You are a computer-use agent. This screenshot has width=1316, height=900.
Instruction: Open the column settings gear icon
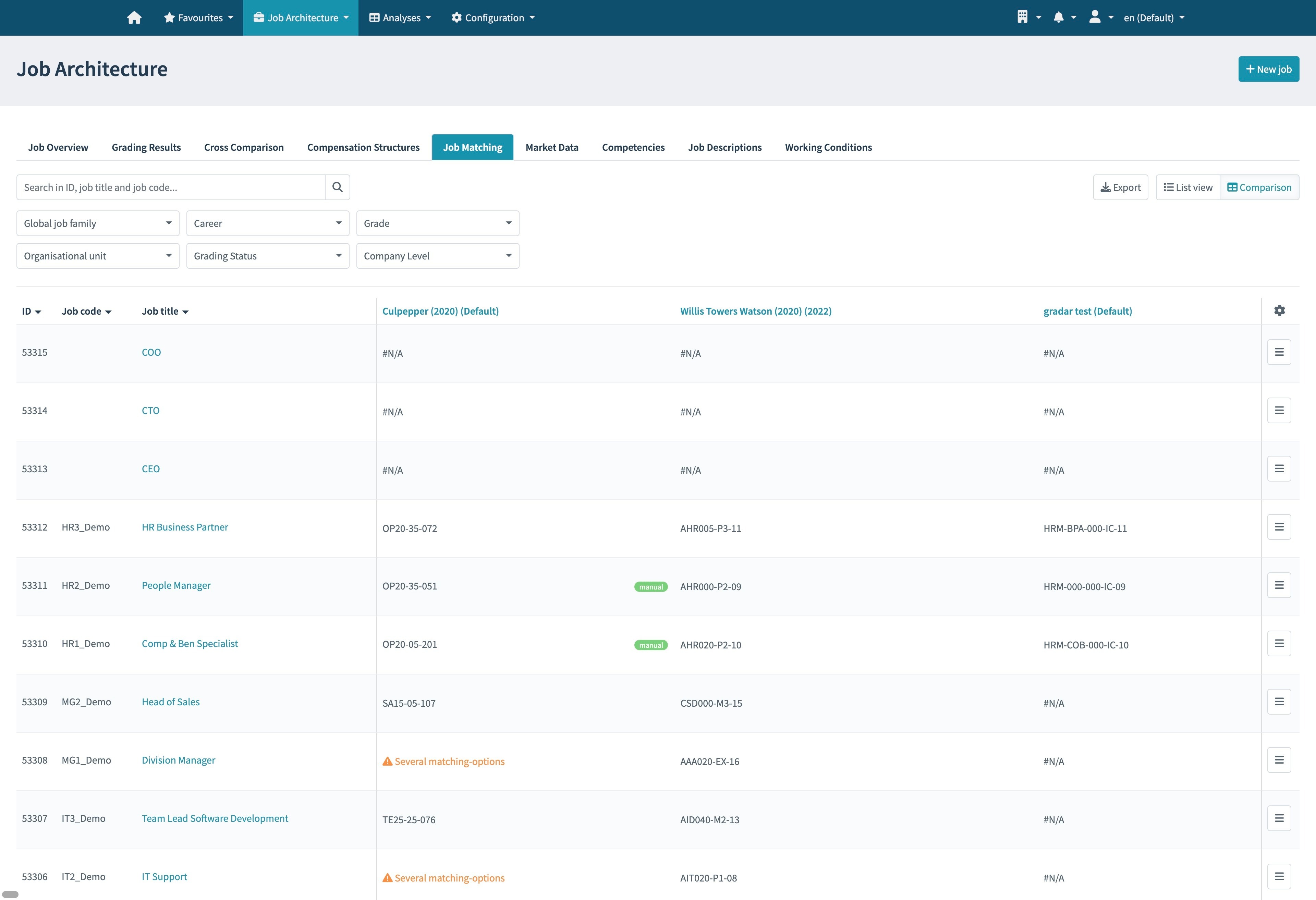click(1279, 311)
